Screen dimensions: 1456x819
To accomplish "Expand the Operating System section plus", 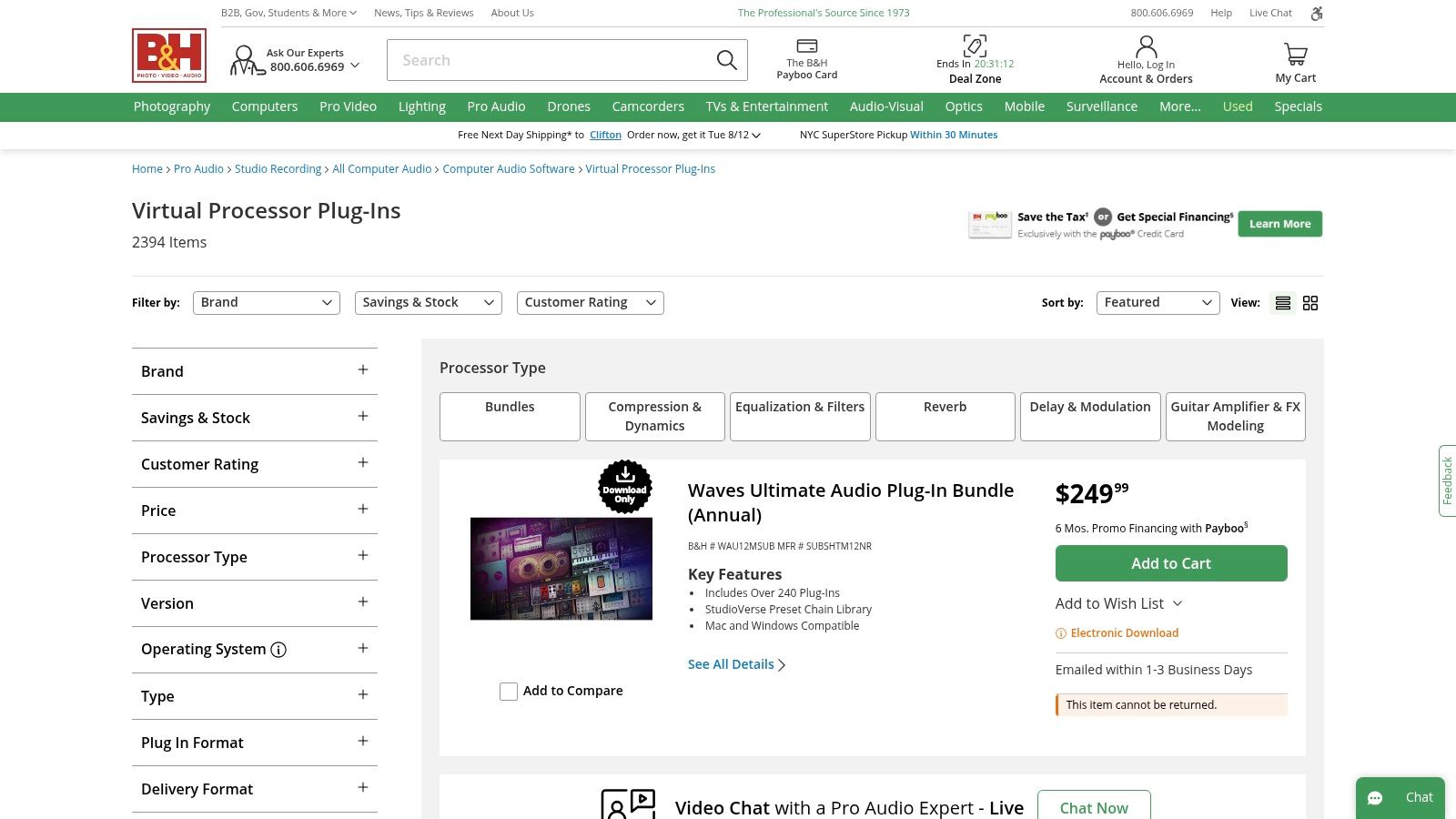I will click(x=363, y=648).
